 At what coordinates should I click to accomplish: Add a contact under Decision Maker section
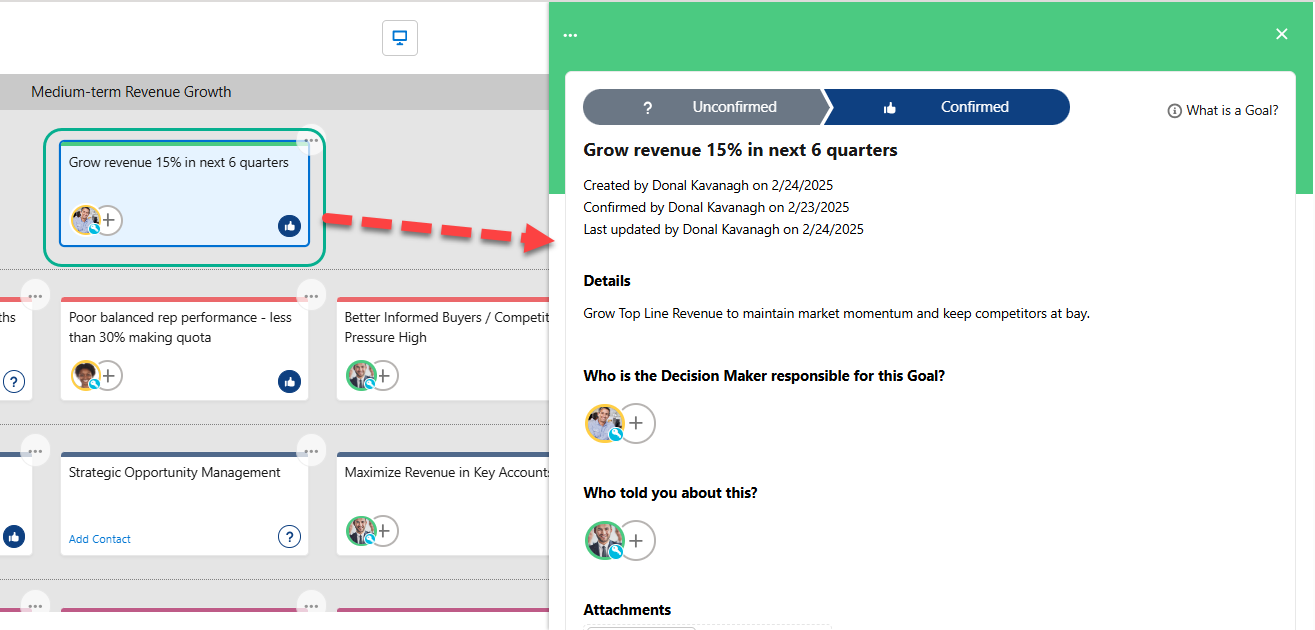[x=636, y=424]
